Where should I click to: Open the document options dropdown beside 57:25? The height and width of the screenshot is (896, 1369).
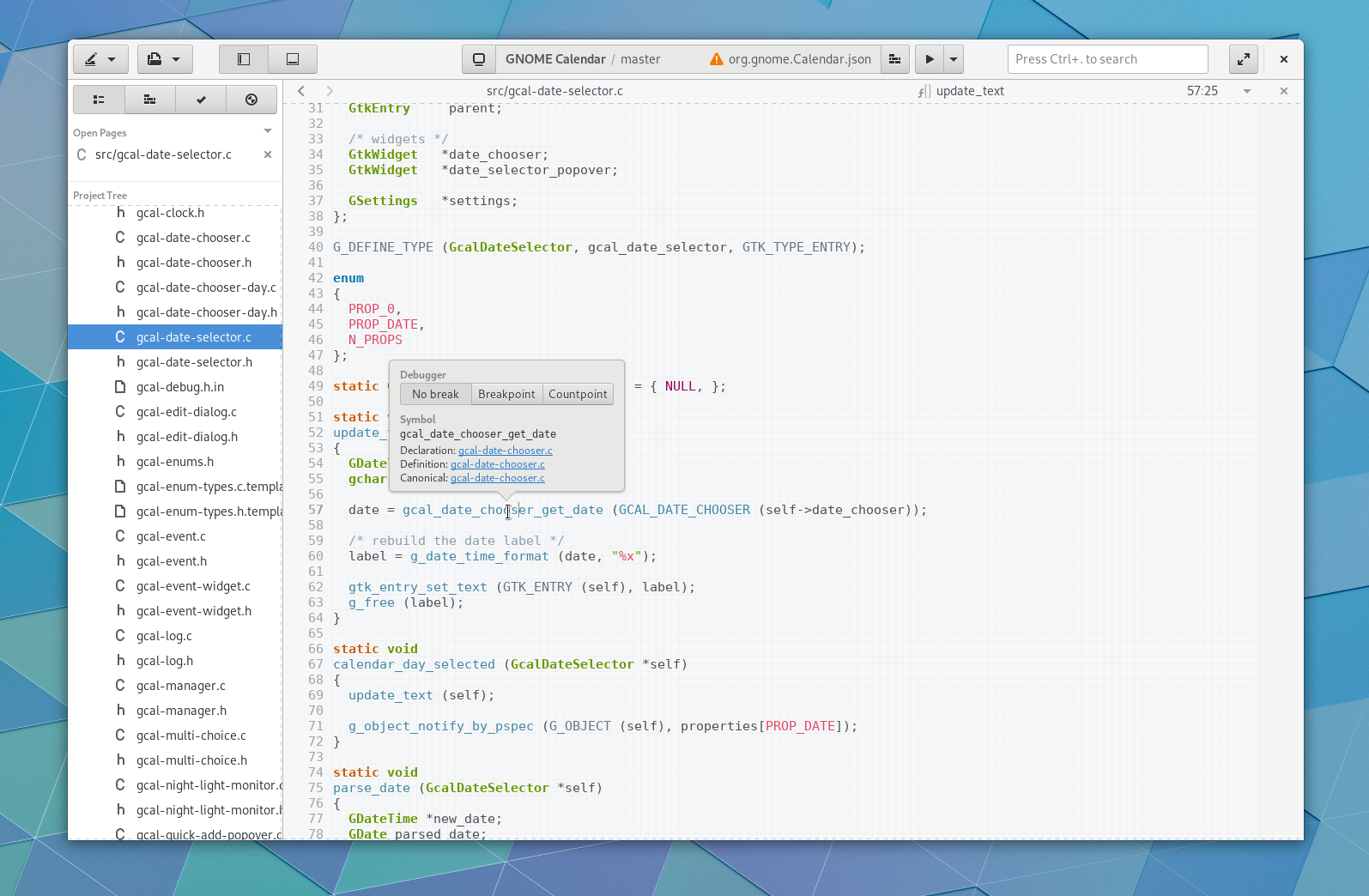(1246, 91)
